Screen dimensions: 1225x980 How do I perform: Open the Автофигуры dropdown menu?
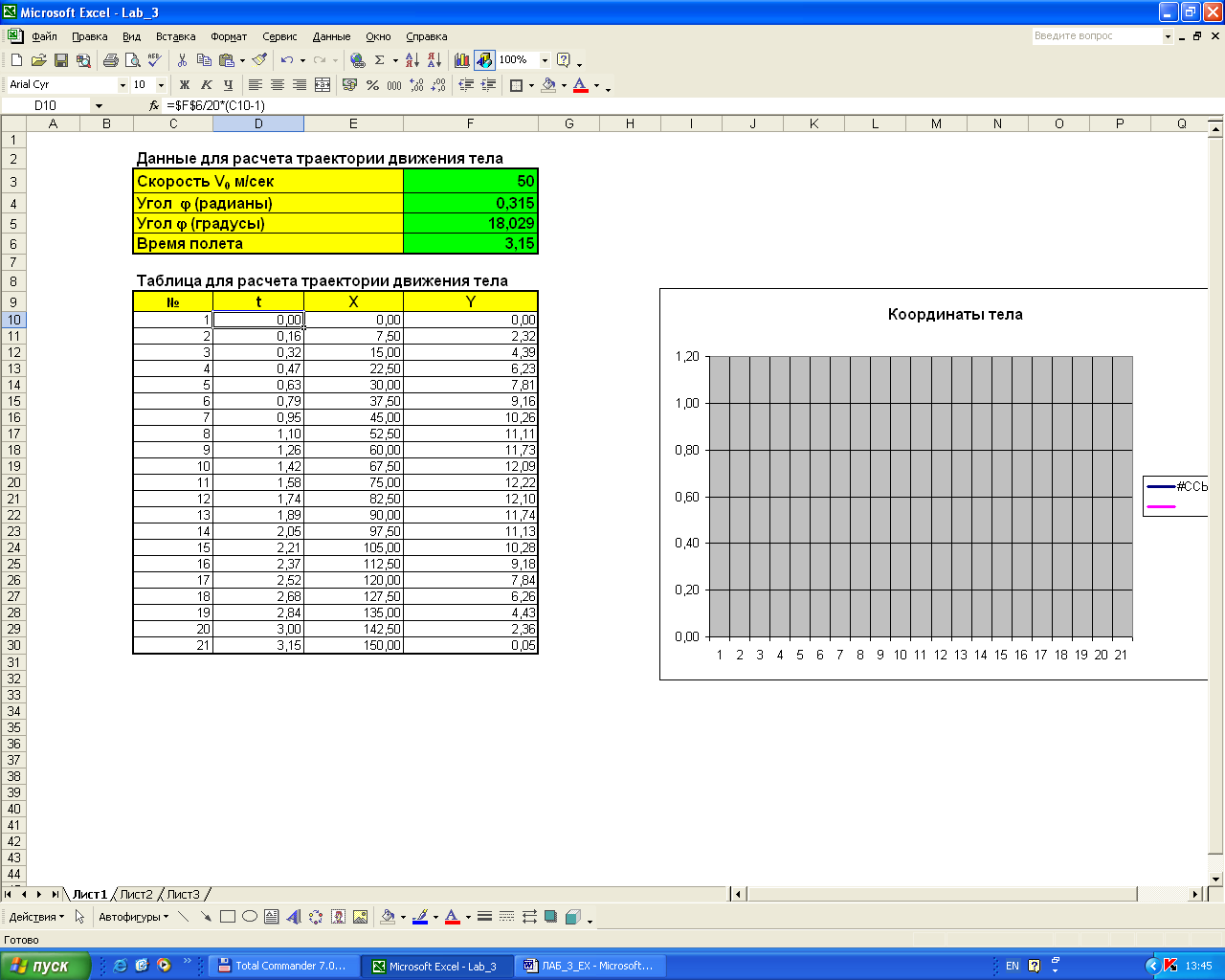[133, 917]
